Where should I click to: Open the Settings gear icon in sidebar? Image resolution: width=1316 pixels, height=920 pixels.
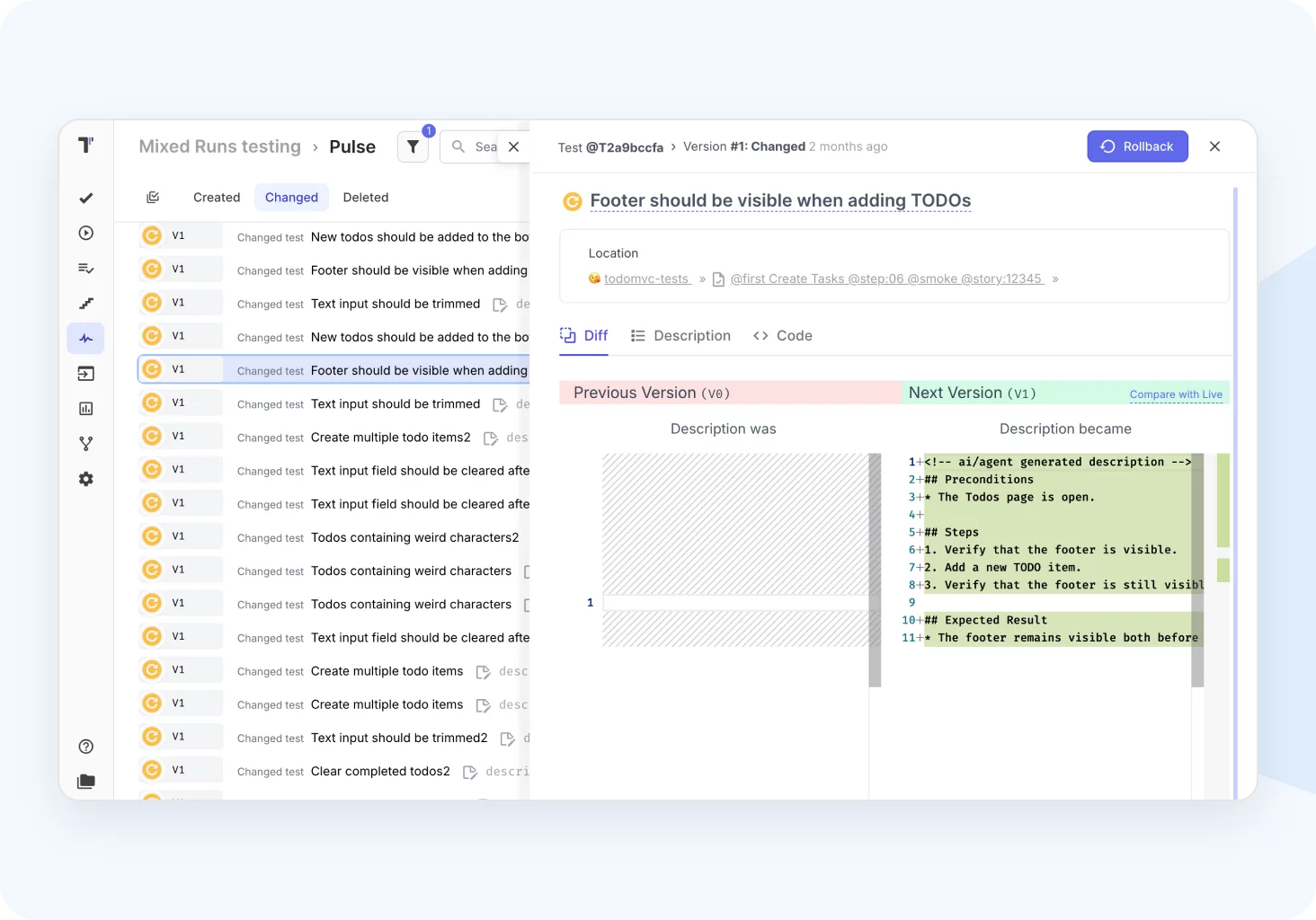point(86,479)
